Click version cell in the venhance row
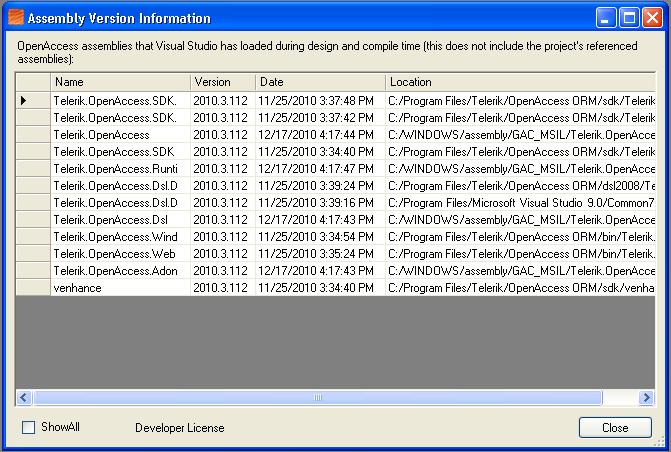Image resolution: width=671 pixels, height=452 pixels. coord(223,288)
